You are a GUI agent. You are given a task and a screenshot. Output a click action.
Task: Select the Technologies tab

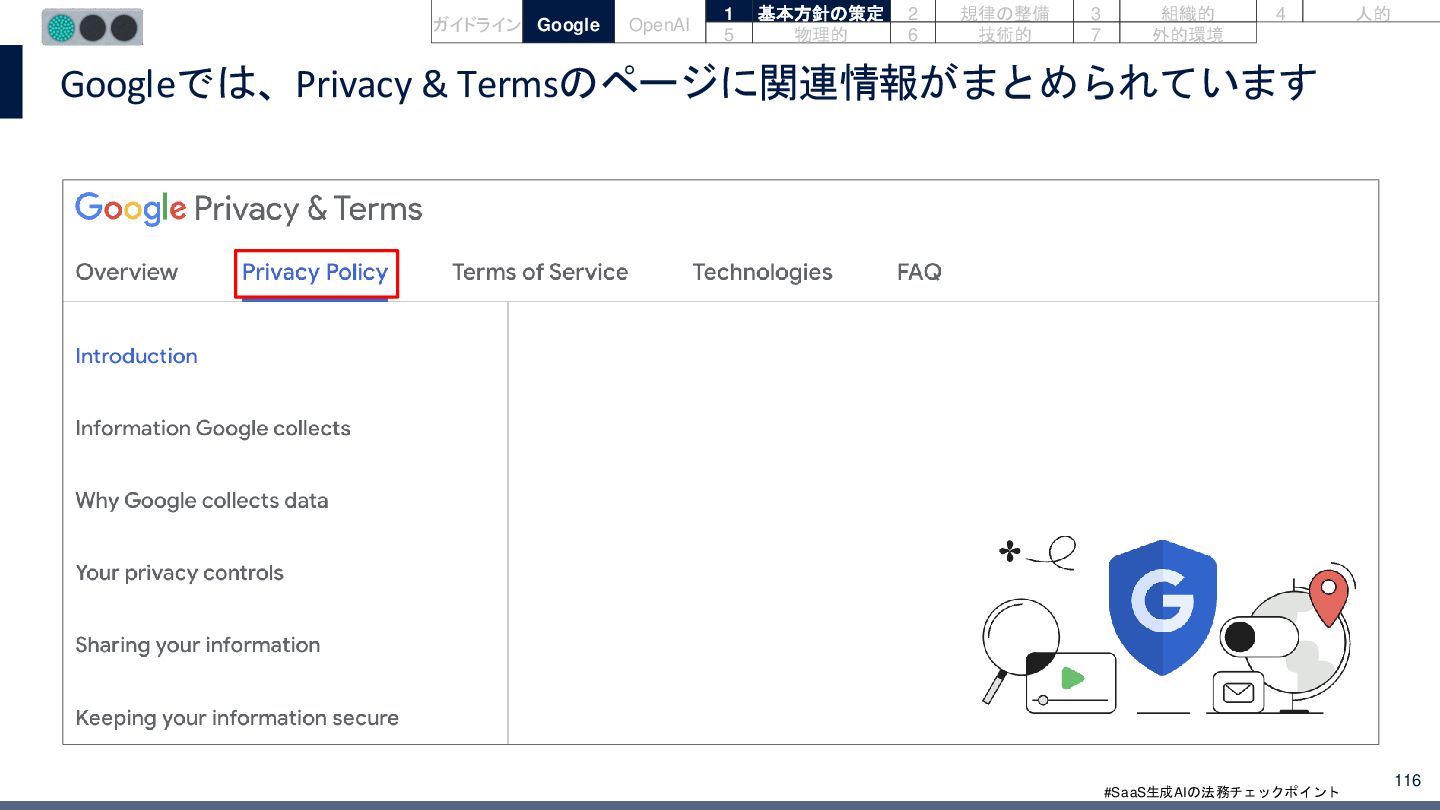[x=762, y=272]
